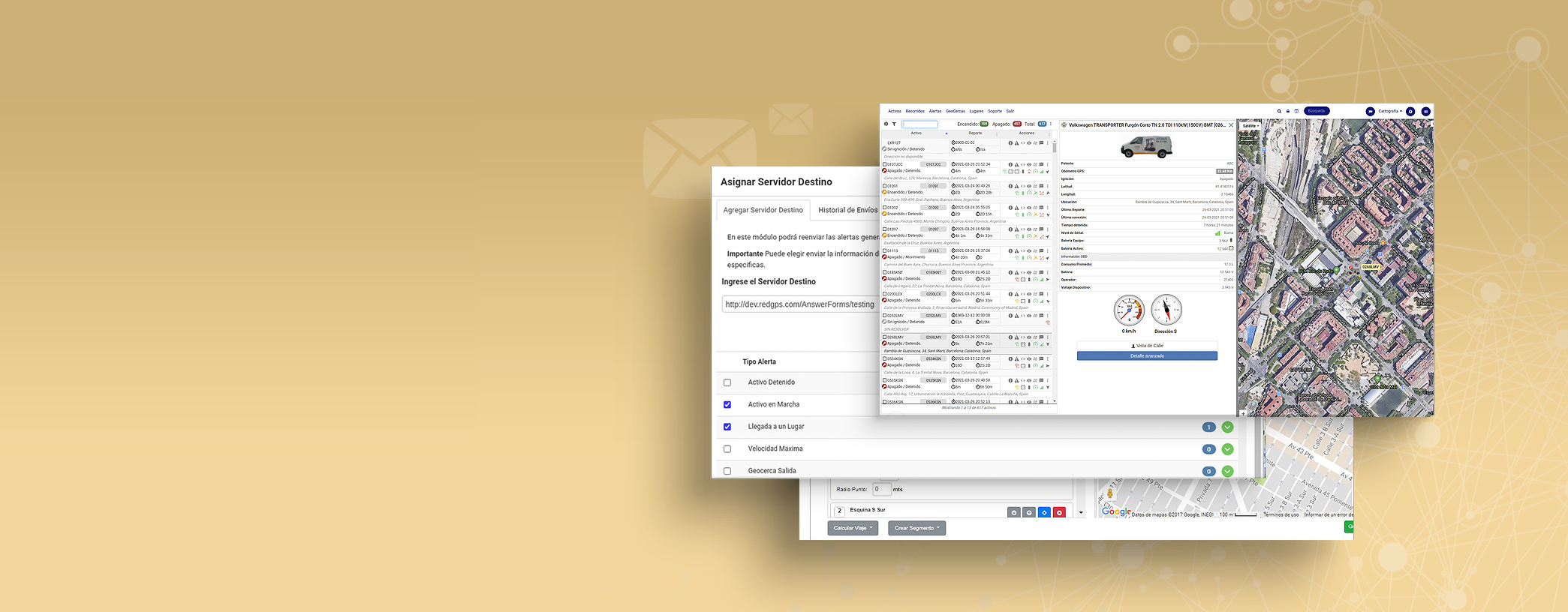Click blue diamond icon on Esquina 9 Sur

tap(1044, 513)
